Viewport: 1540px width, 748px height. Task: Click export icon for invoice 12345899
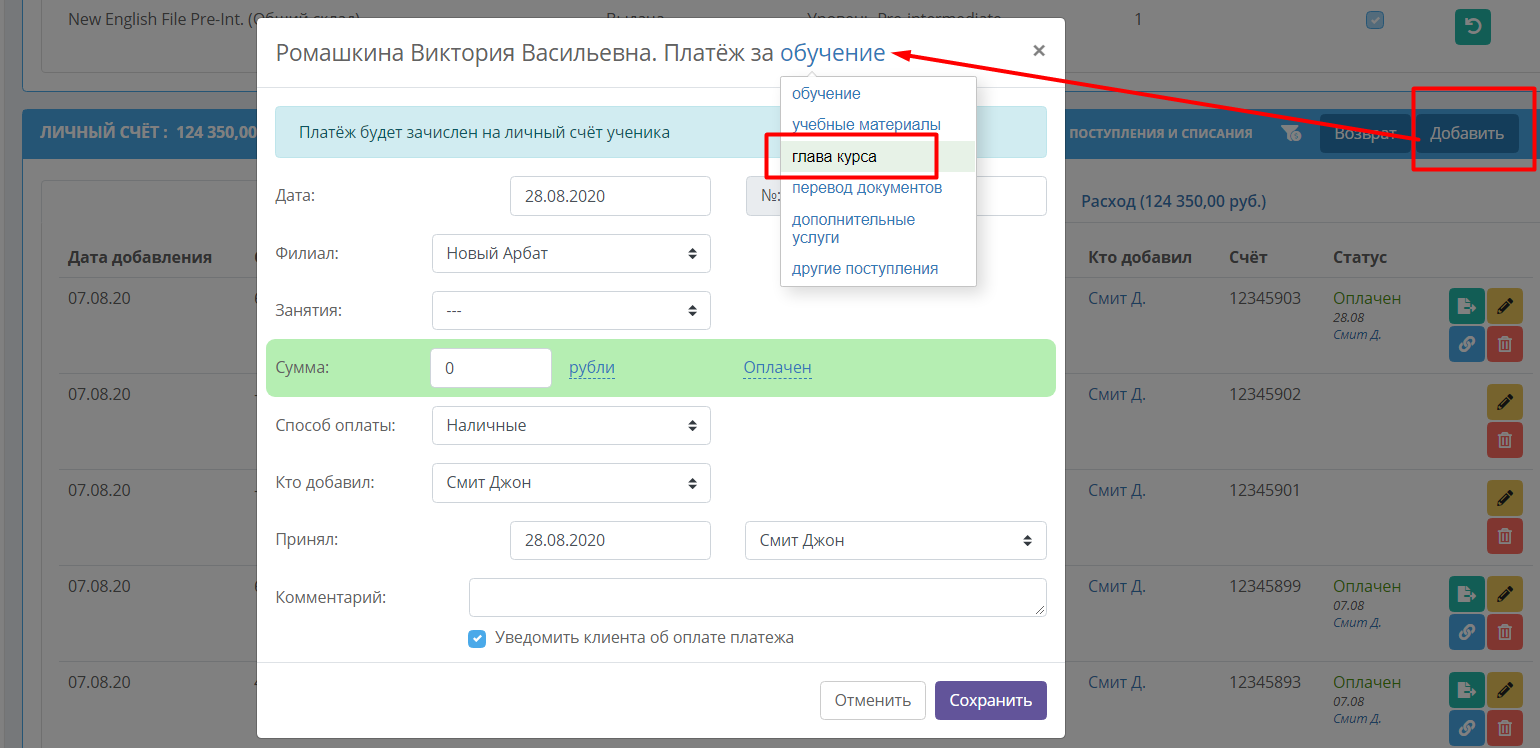click(1467, 594)
